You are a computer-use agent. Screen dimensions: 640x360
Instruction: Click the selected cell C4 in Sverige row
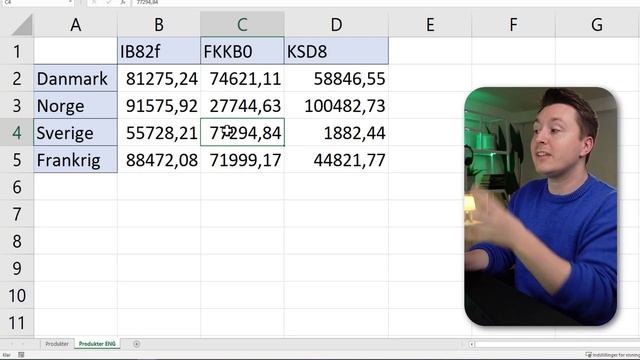[x=242, y=133]
